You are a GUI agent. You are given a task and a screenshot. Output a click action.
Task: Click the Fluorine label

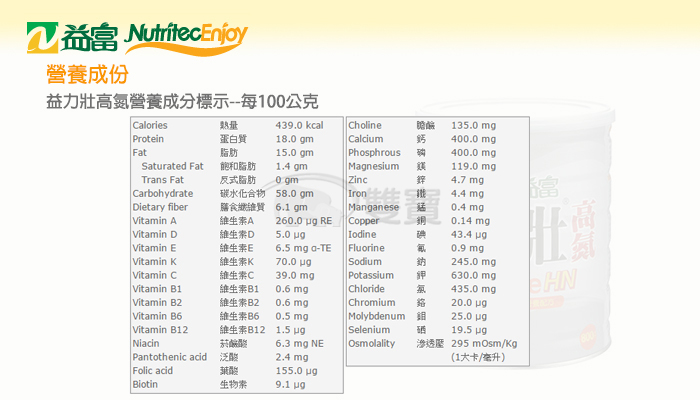(367, 248)
